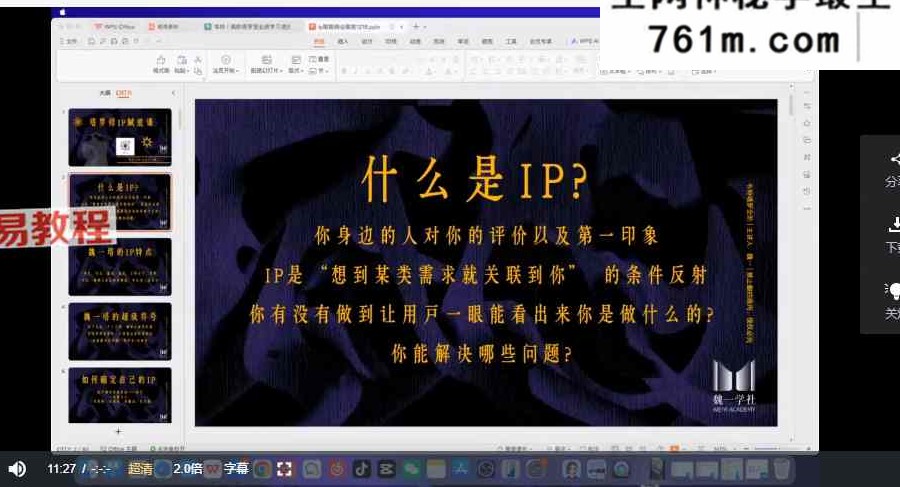Click the line 你能解决哪些问题?

click(x=482, y=354)
